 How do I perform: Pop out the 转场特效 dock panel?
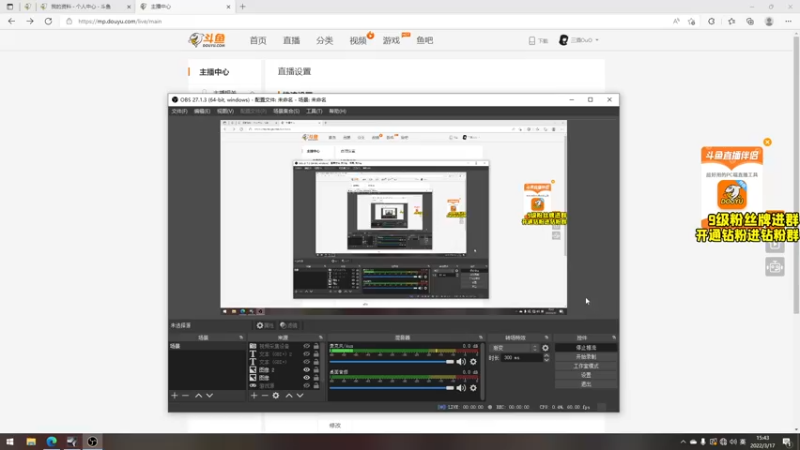(x=546, y=337)
